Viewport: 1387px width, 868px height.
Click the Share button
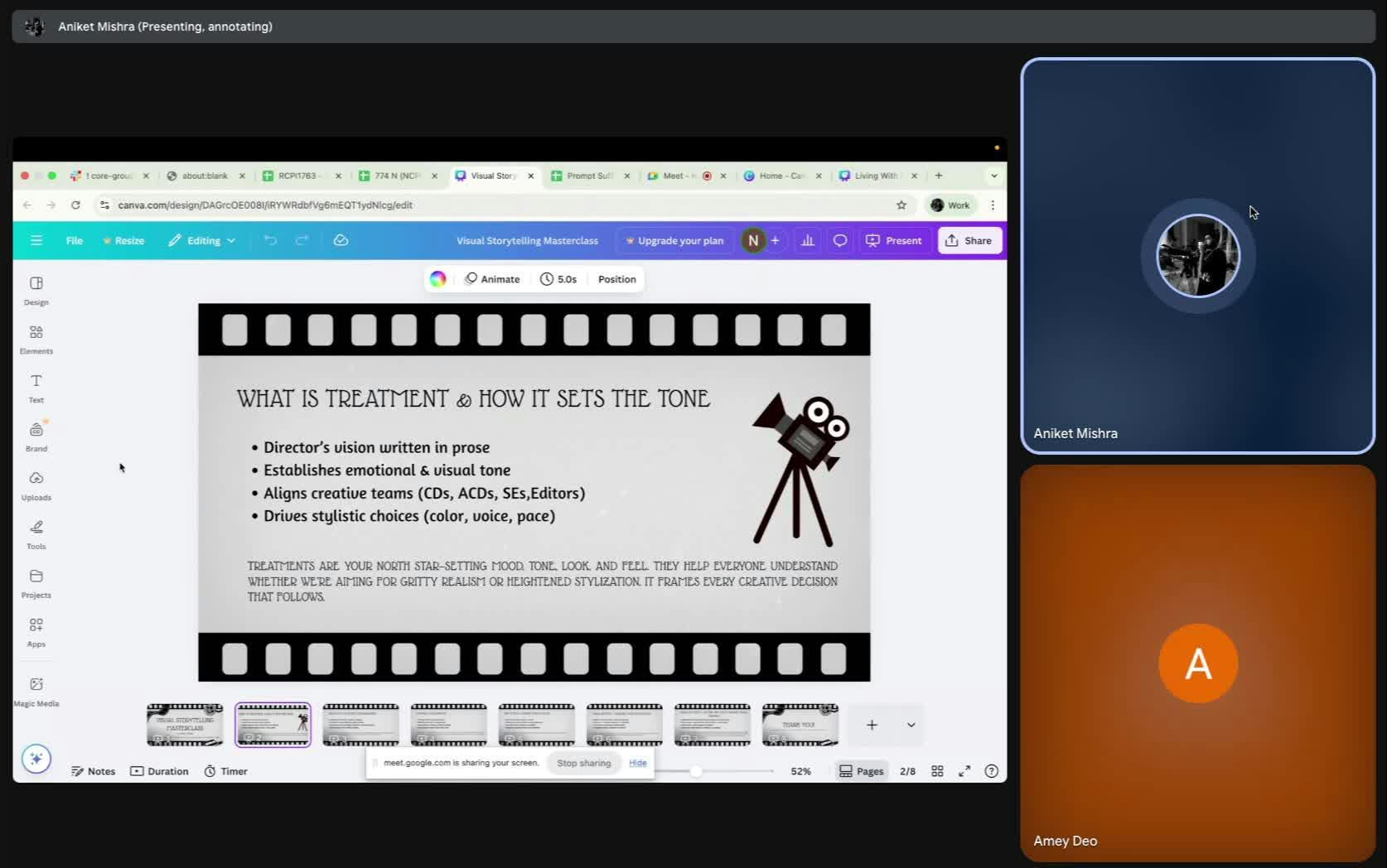969,240
